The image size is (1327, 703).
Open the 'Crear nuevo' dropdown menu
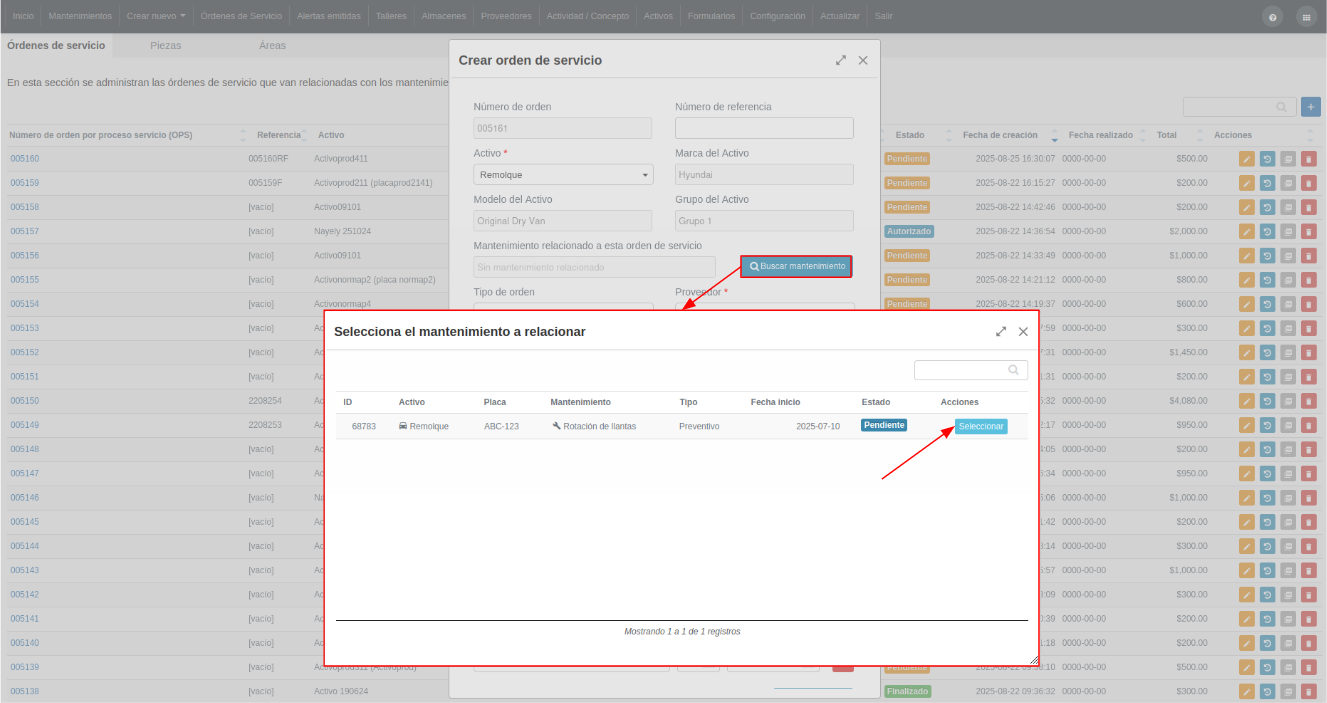(156, 16)
